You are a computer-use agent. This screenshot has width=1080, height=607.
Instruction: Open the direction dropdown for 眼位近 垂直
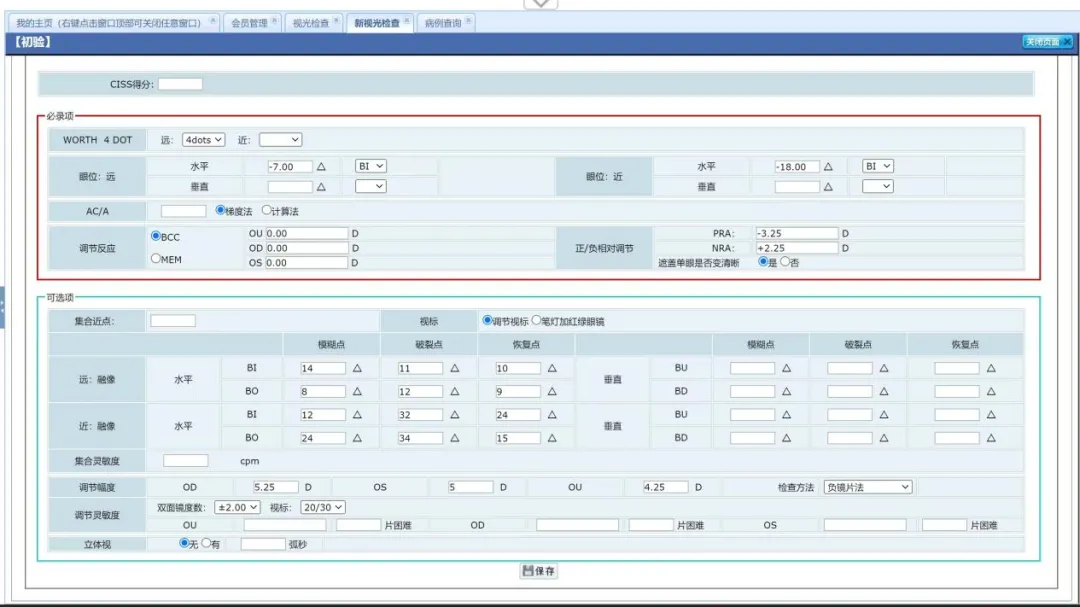[x=878, y=186]
